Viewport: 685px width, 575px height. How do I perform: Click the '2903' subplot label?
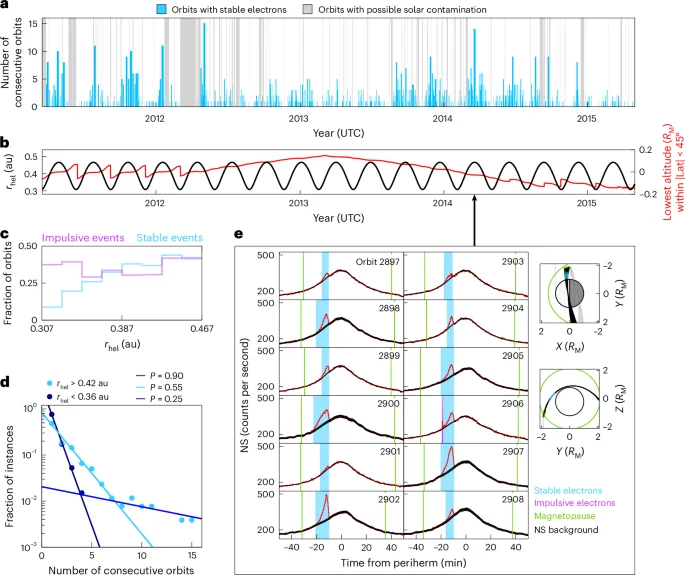(x=513, y=262)
